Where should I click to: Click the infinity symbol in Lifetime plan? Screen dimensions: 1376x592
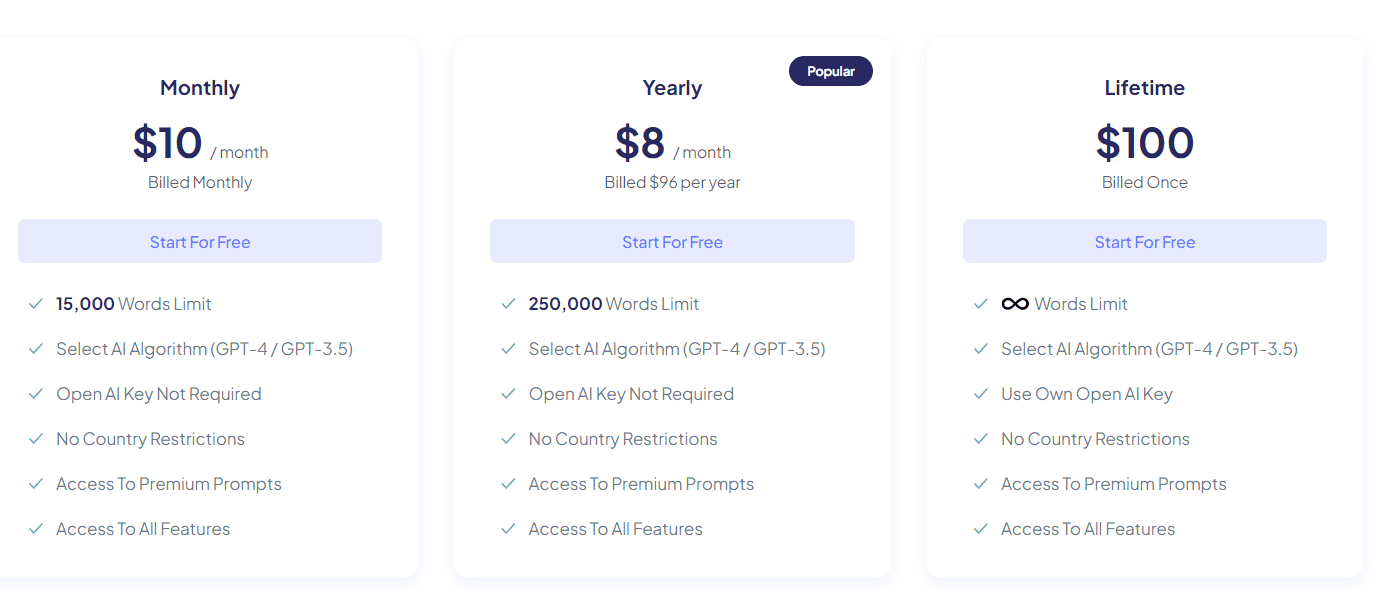tap(1013, 303)
